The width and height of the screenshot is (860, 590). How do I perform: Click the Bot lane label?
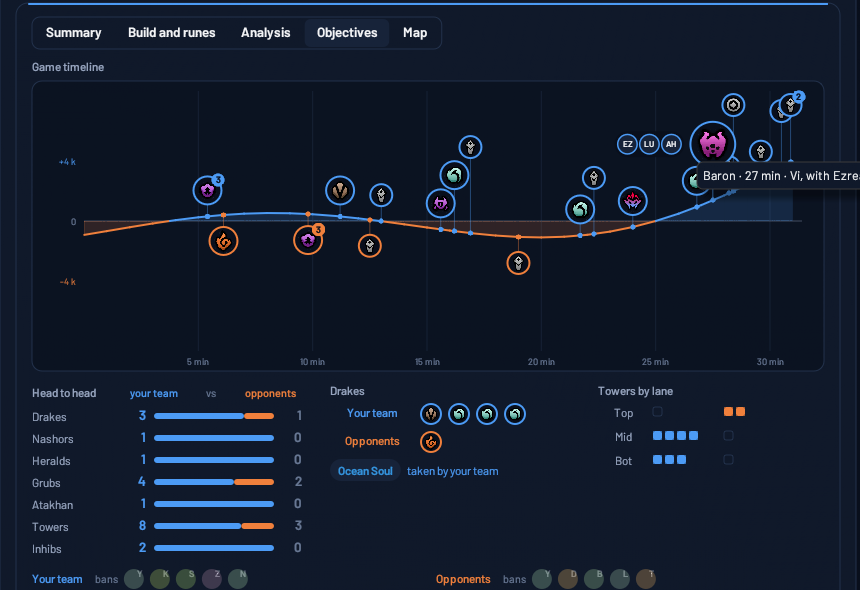click(624, 461)
